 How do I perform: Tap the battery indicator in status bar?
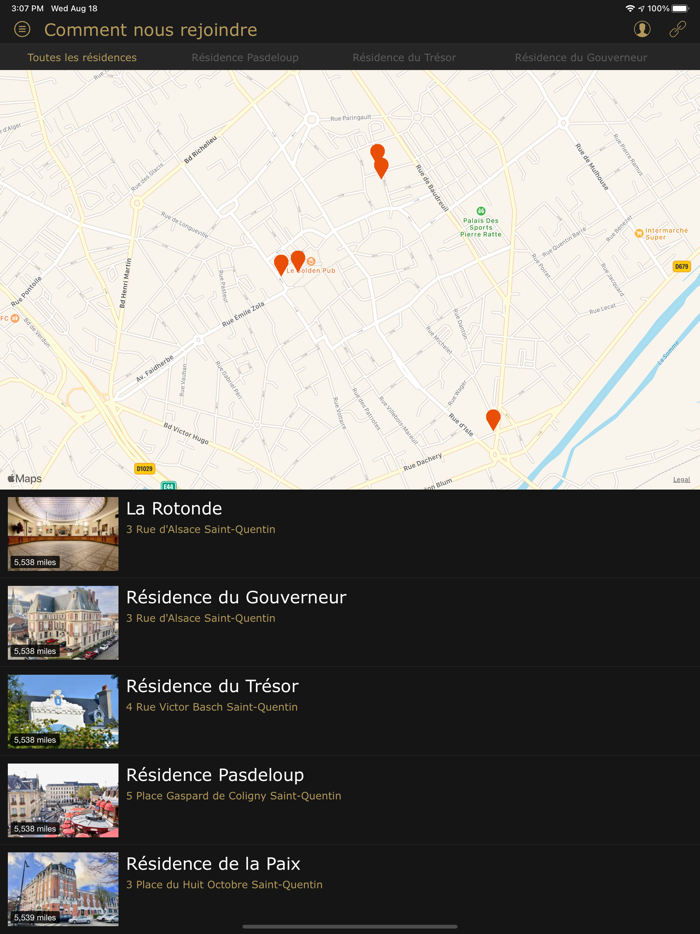[680, 8]
